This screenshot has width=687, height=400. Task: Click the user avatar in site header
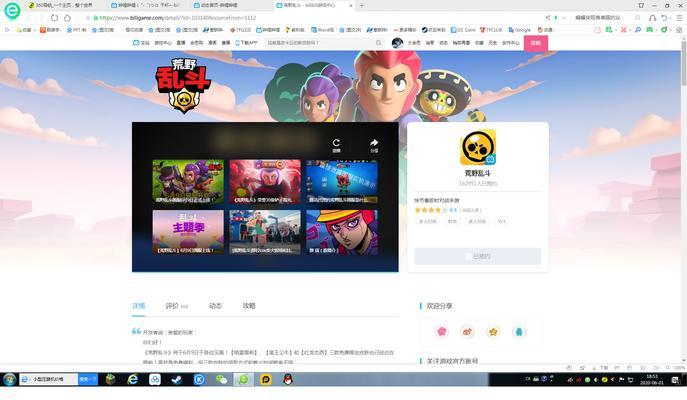(x=397, y=43)
